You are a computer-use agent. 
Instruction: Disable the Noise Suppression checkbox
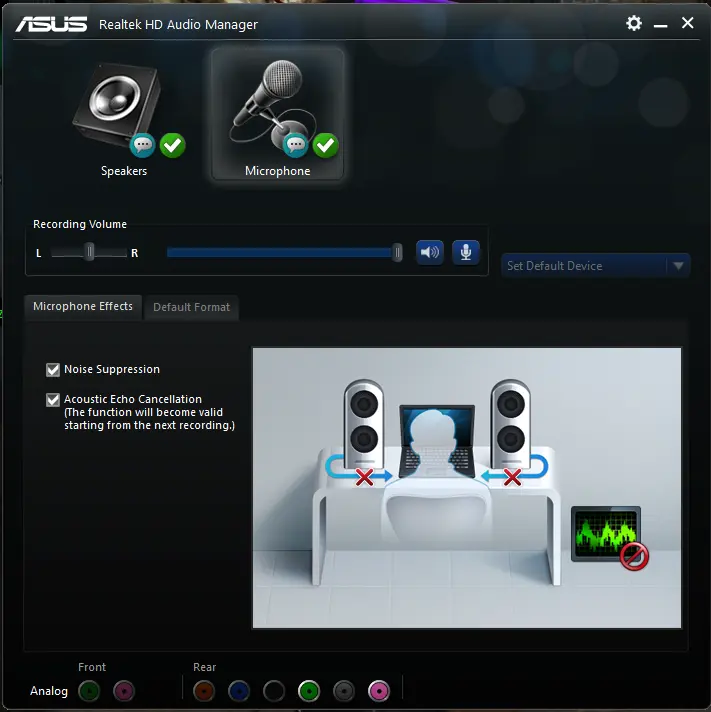53,370
